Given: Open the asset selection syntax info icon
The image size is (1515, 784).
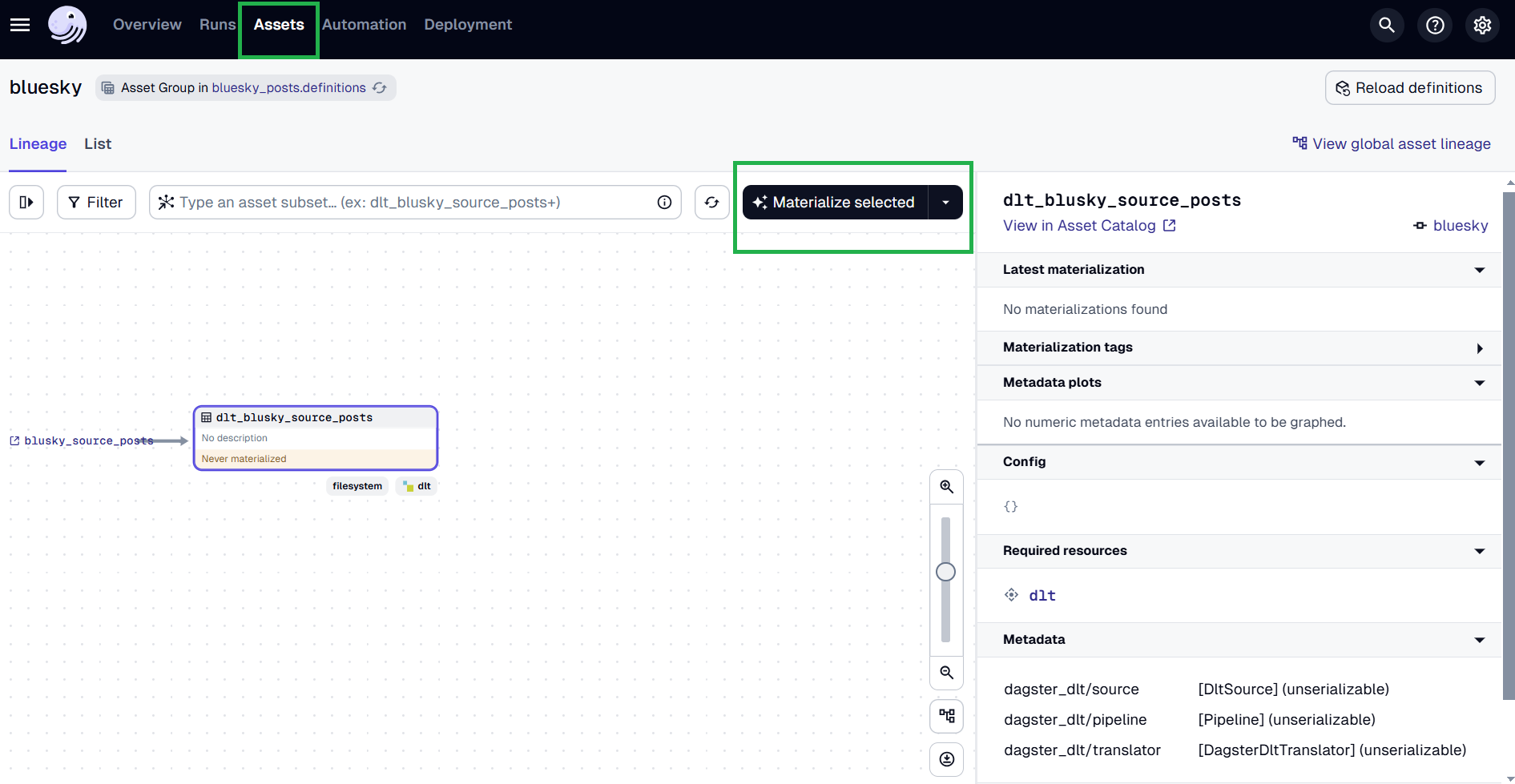Looking at the screenshot, I should (663, 202).
